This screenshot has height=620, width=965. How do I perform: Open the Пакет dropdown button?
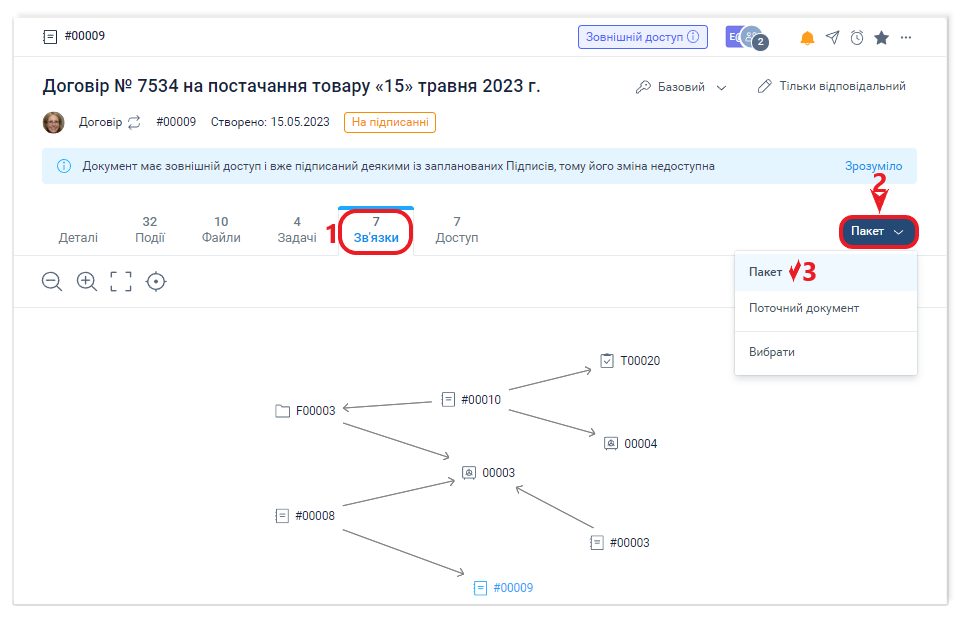click(878, 232)
